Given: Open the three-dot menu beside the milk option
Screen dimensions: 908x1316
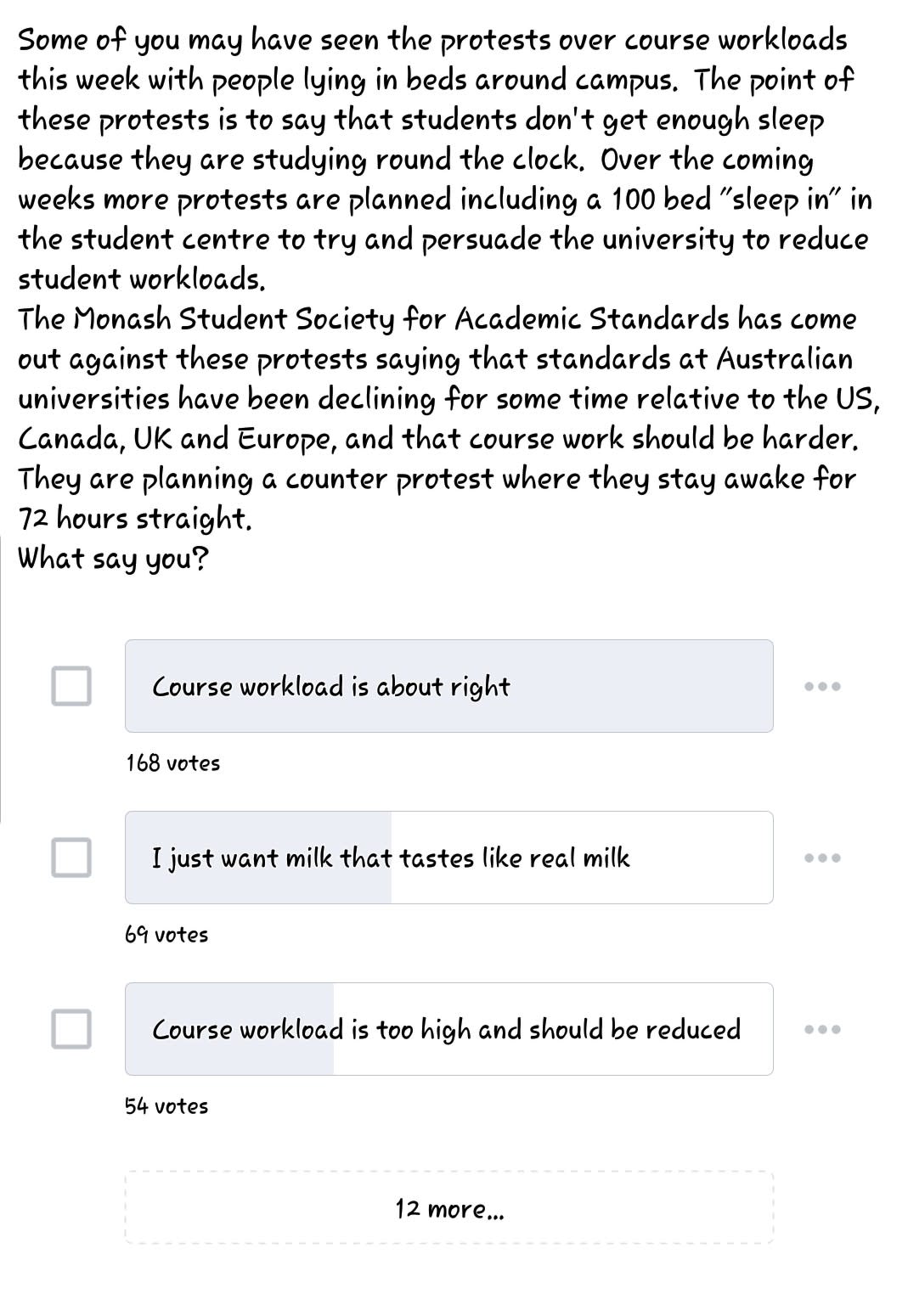Looking at the screenshot, I should (x=822, y=858).
